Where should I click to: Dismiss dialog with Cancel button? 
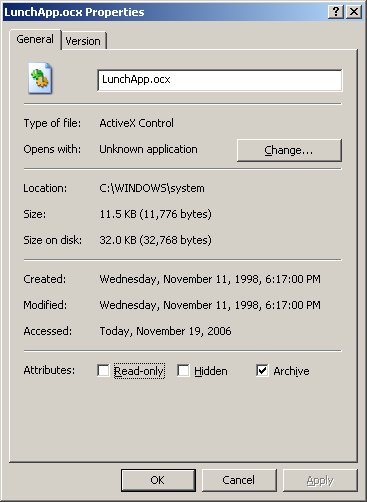click(239, 480)
